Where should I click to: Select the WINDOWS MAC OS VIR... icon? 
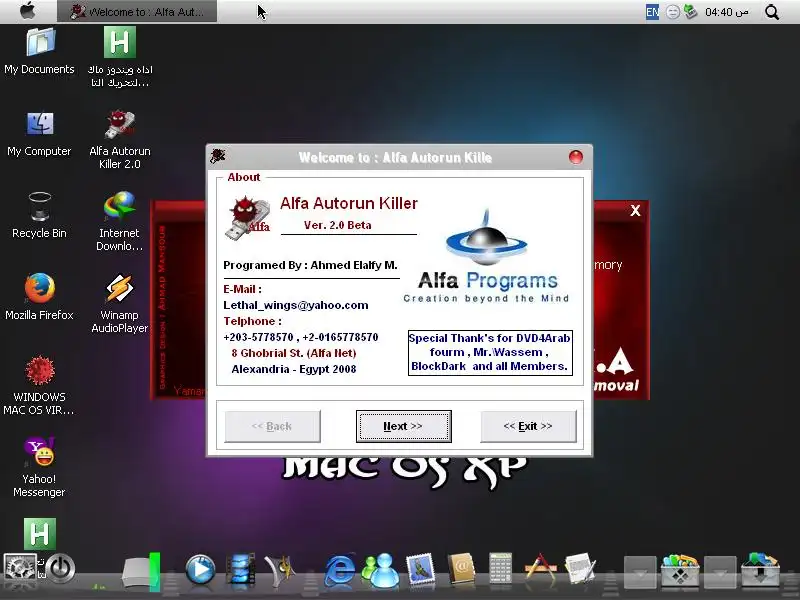40,386
